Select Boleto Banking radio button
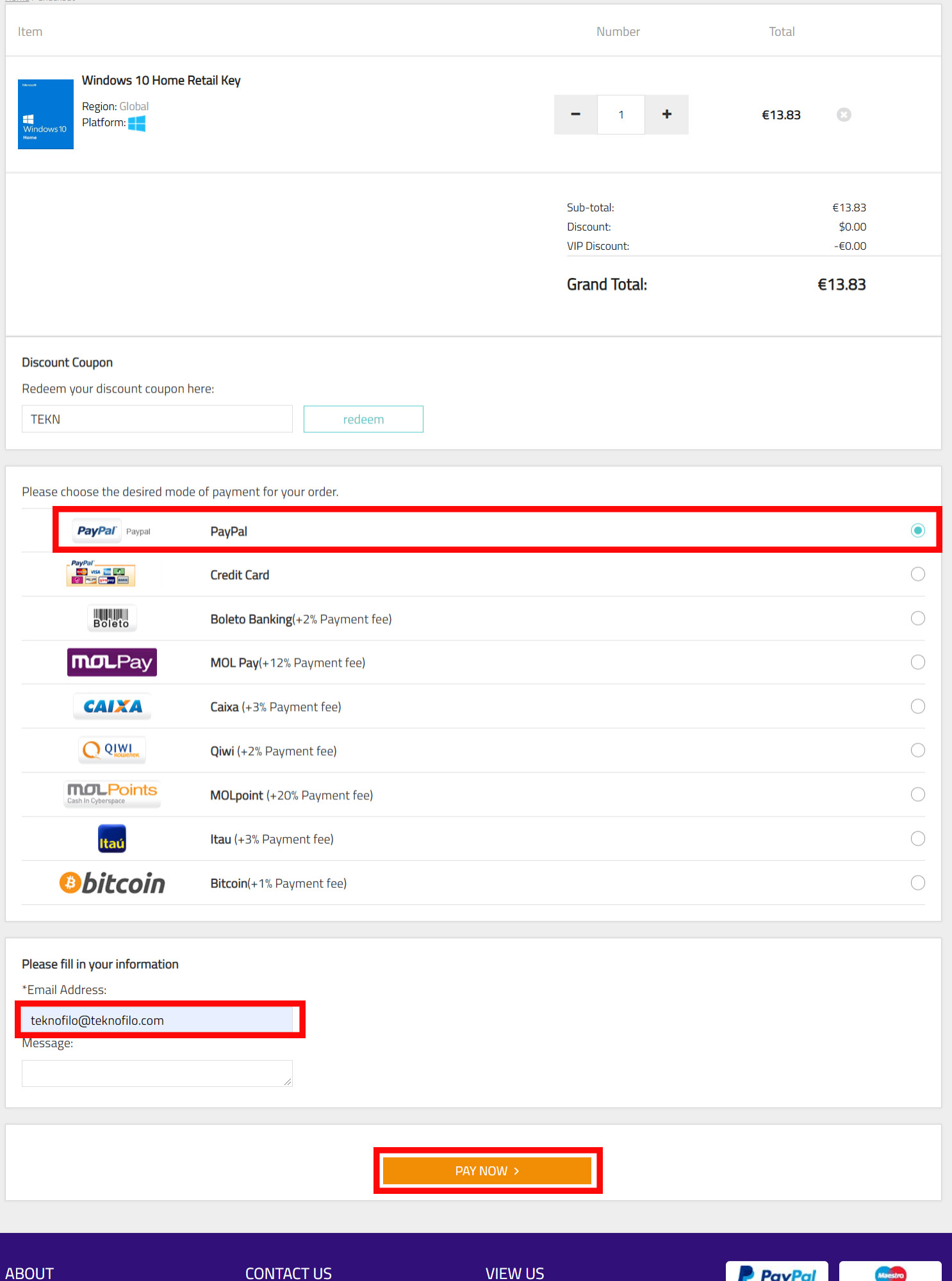 point(917,618)
